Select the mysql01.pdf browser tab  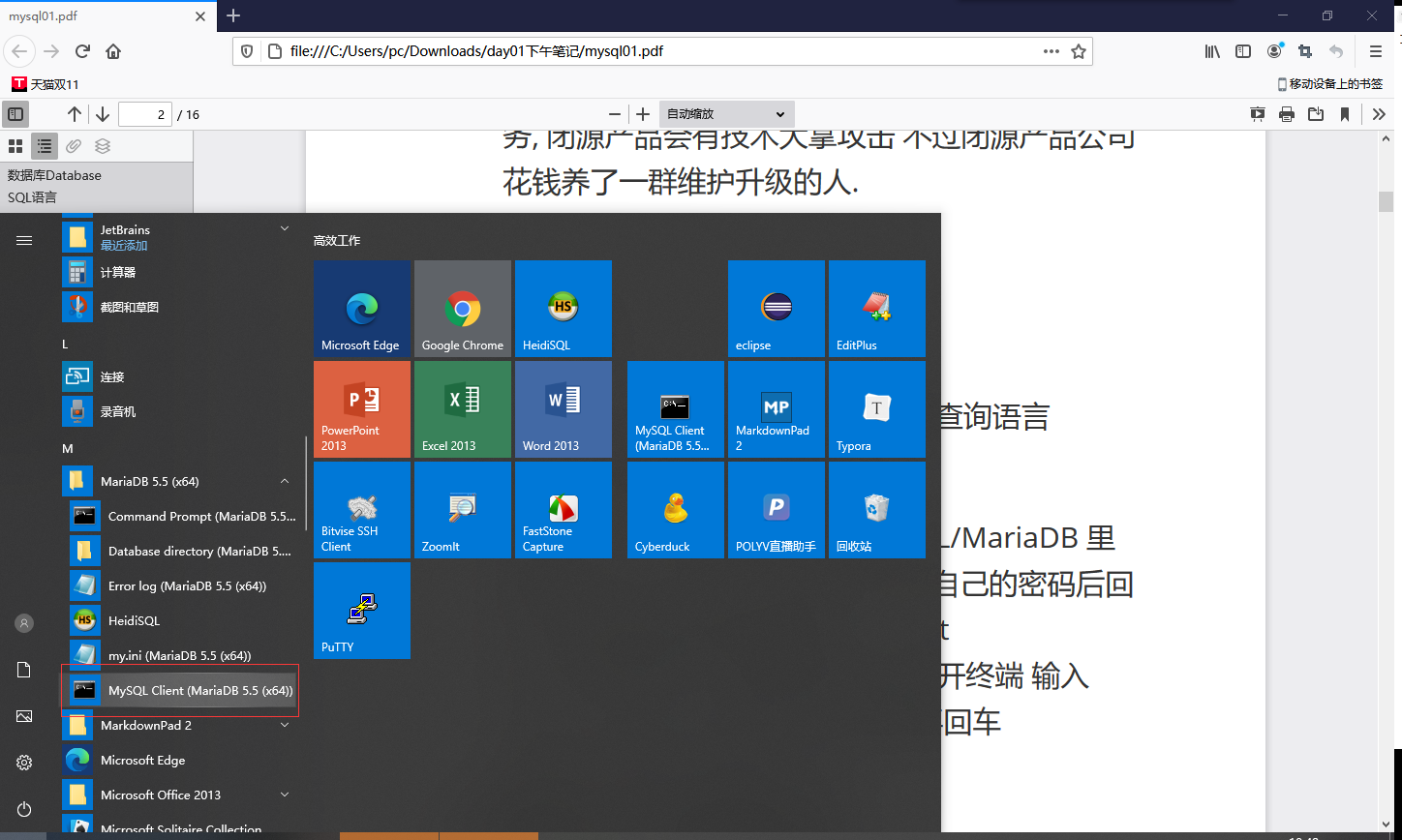[107, 16]
